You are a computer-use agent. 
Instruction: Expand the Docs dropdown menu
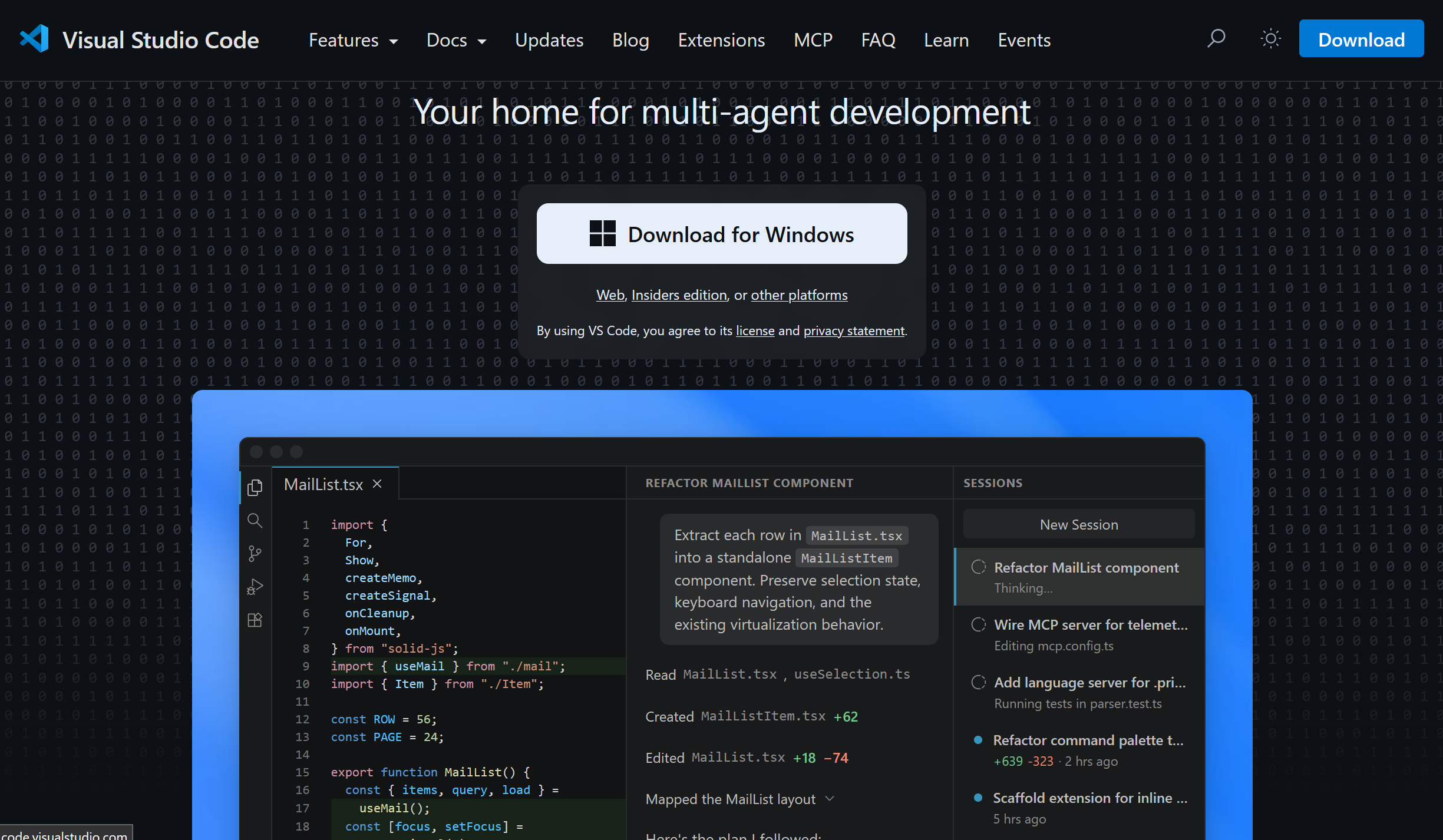click(456, 40)
